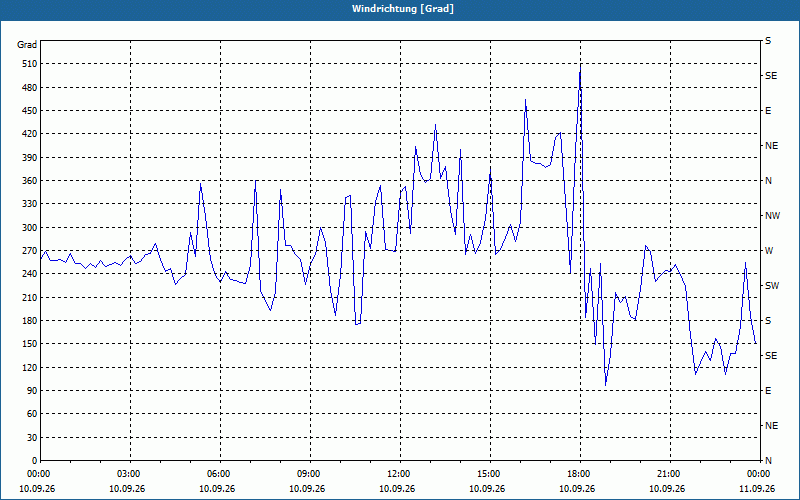Click the 'W' compass label at 270
This screenshot has height=500, width=800.
point(769,251)
